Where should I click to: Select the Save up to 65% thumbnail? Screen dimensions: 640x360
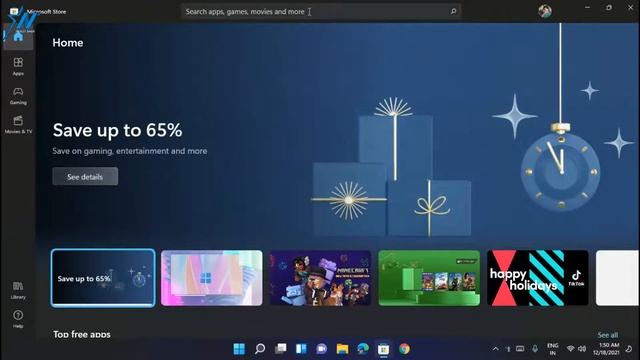[x=103, y=278]
